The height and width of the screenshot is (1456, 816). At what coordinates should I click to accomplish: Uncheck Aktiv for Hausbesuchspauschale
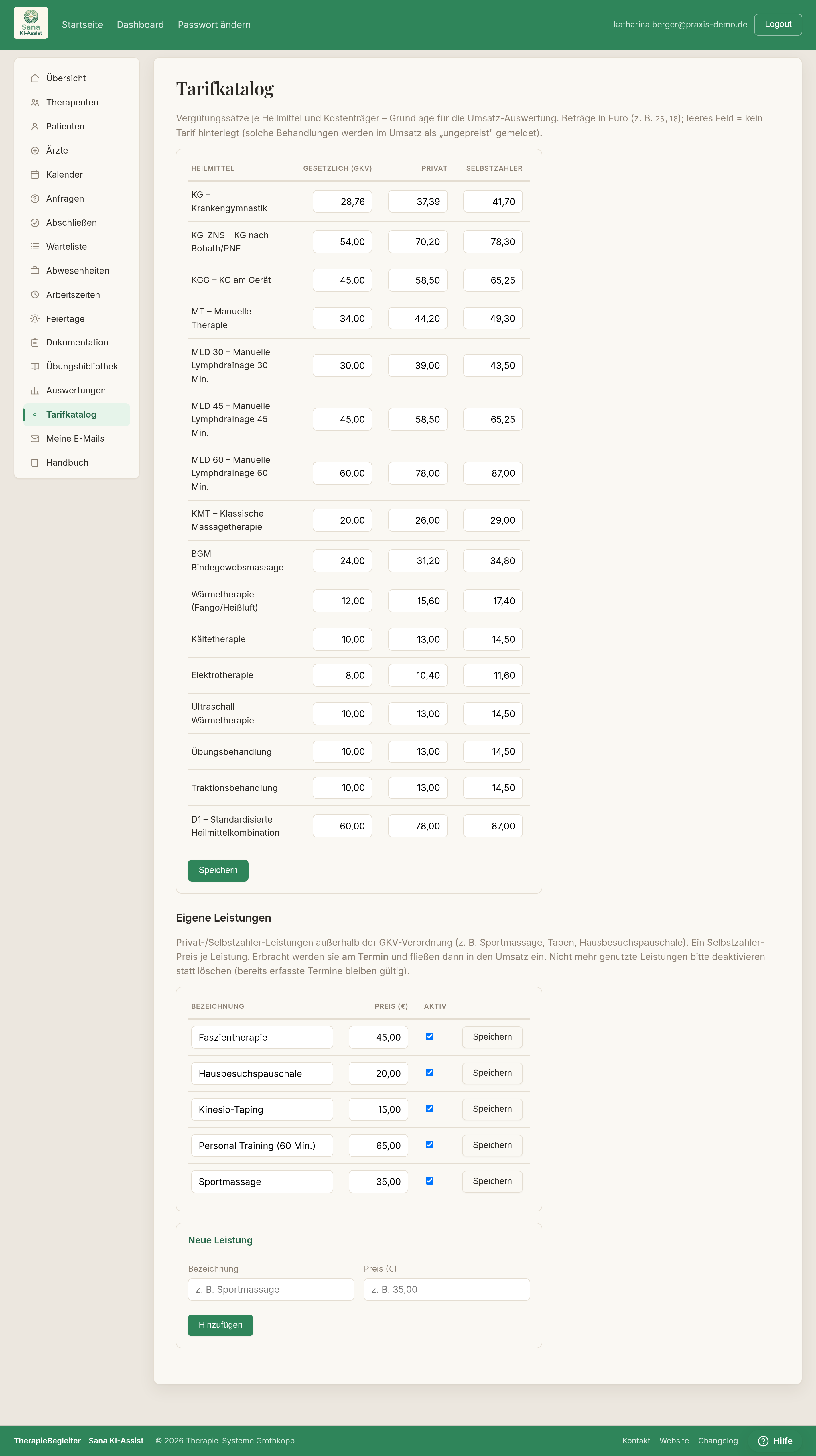[429, 1073]
